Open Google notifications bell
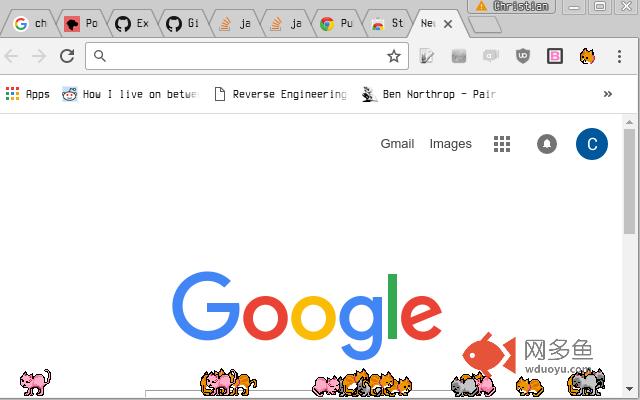The image size is (640, 400). (547, 144)
